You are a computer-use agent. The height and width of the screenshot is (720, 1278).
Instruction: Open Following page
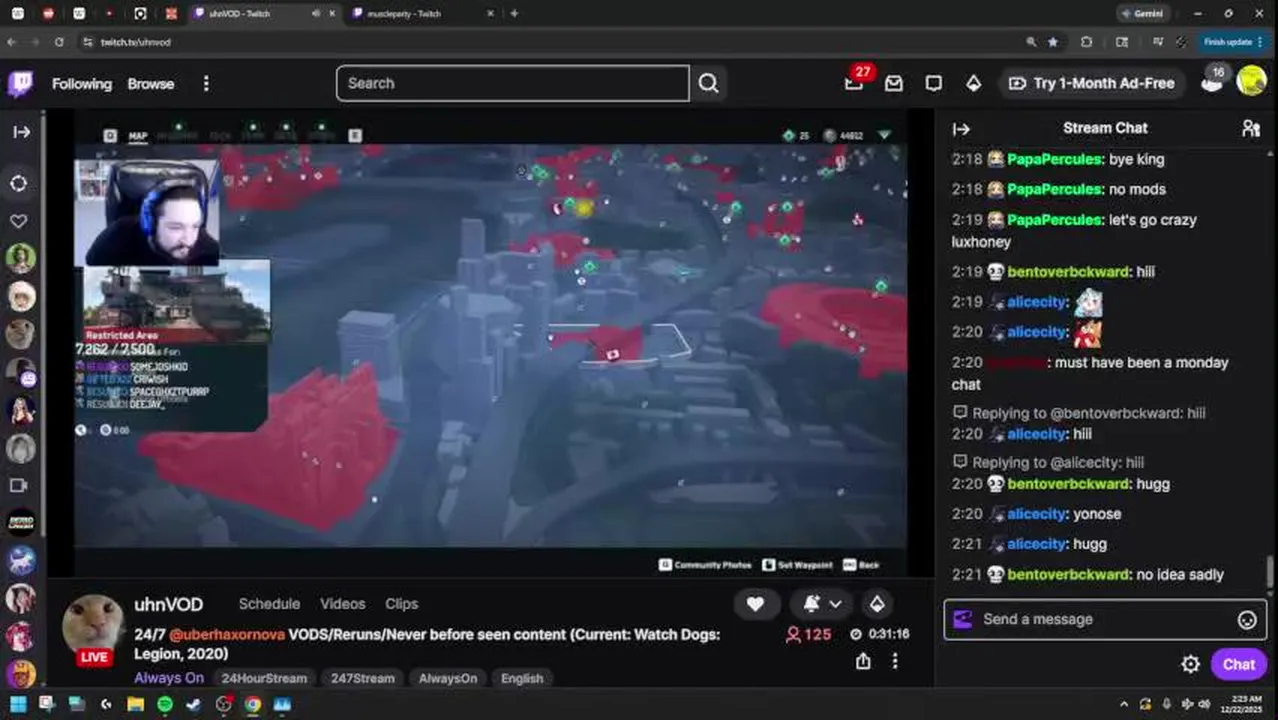coord(82,84)
